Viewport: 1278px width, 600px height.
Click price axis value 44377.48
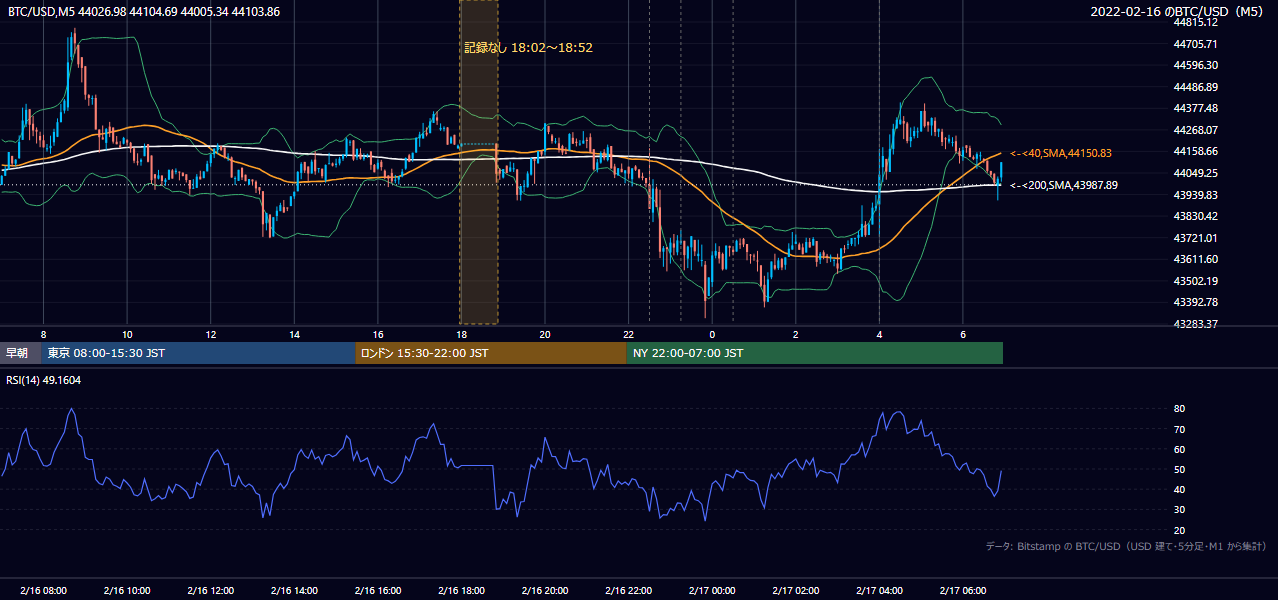click(x=1196, y=108)
